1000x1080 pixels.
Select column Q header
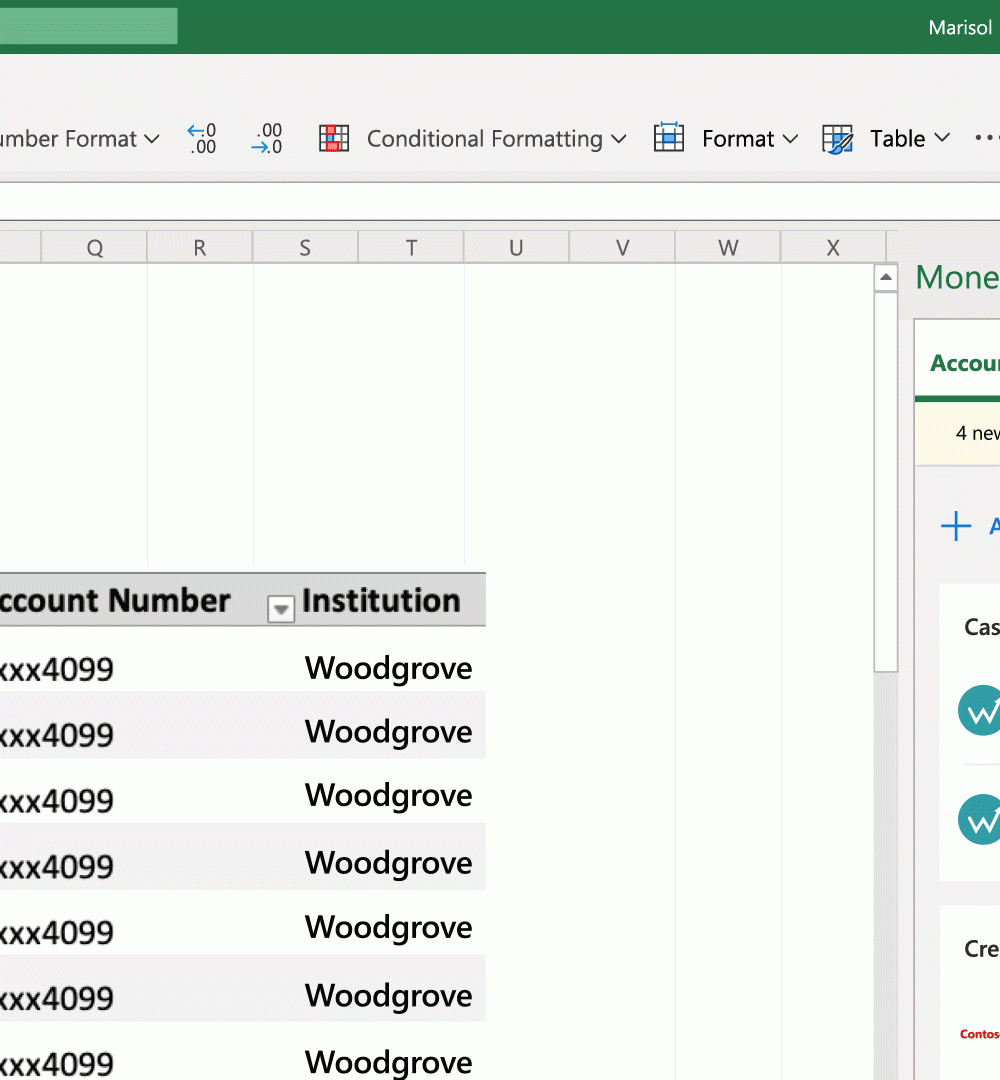tap(94, 247)
